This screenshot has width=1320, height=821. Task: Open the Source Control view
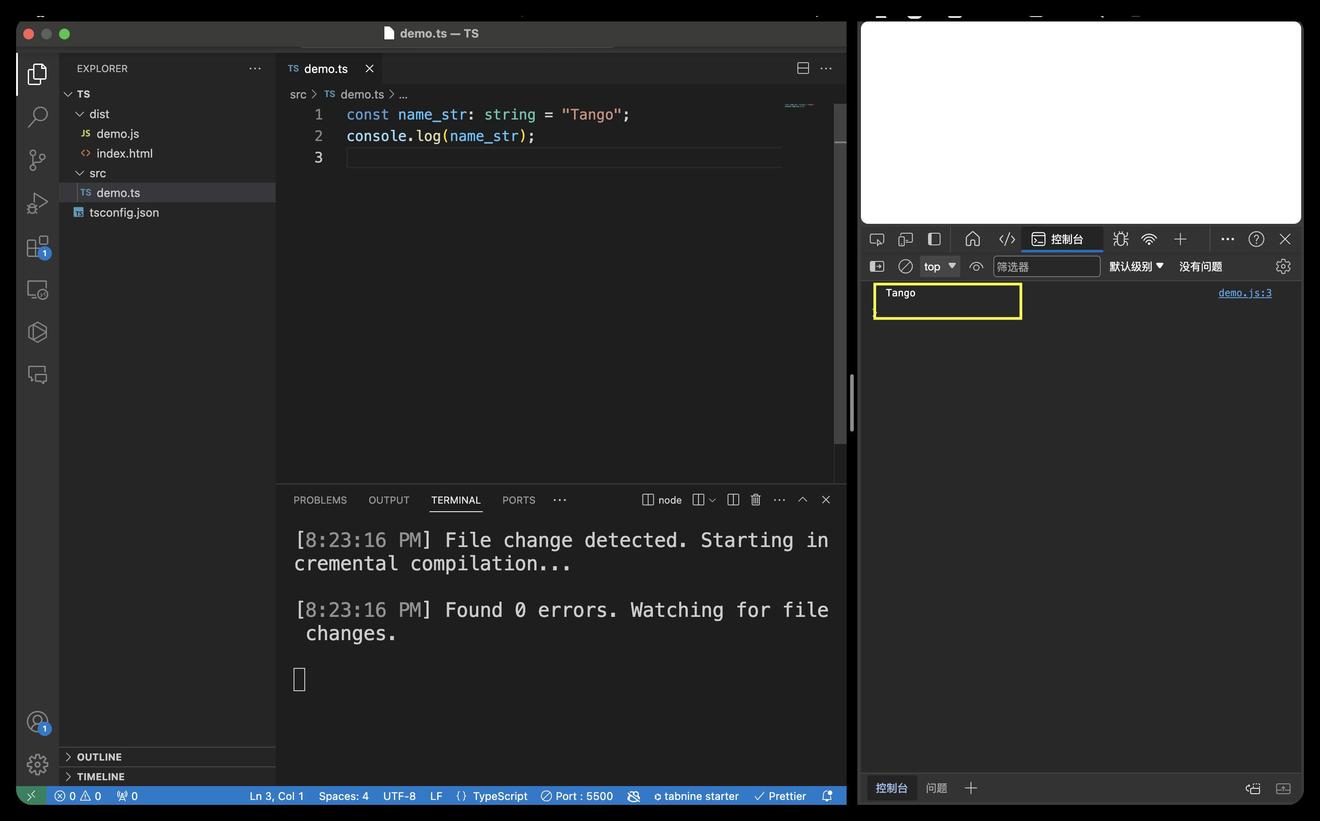[x=37, y=160]
